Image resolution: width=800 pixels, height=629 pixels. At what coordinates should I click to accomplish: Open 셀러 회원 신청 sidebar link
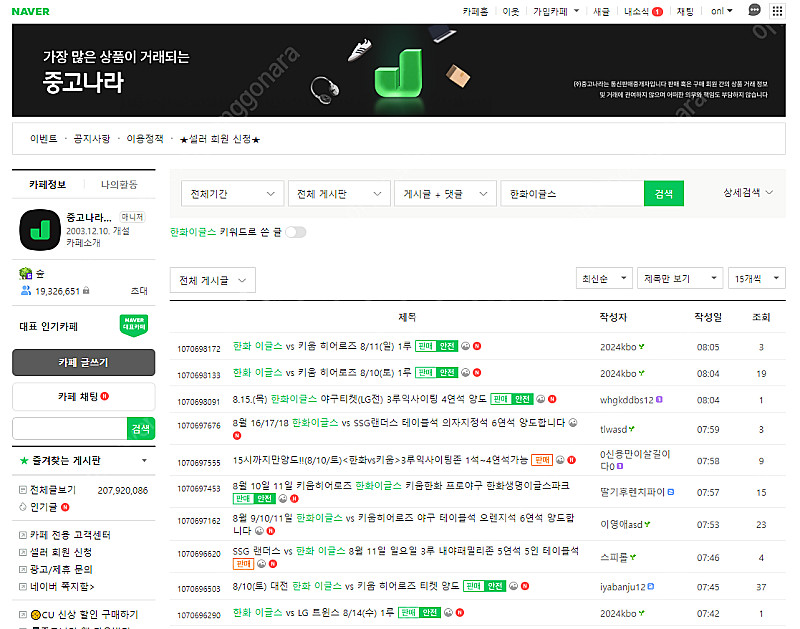coord(61,552)
